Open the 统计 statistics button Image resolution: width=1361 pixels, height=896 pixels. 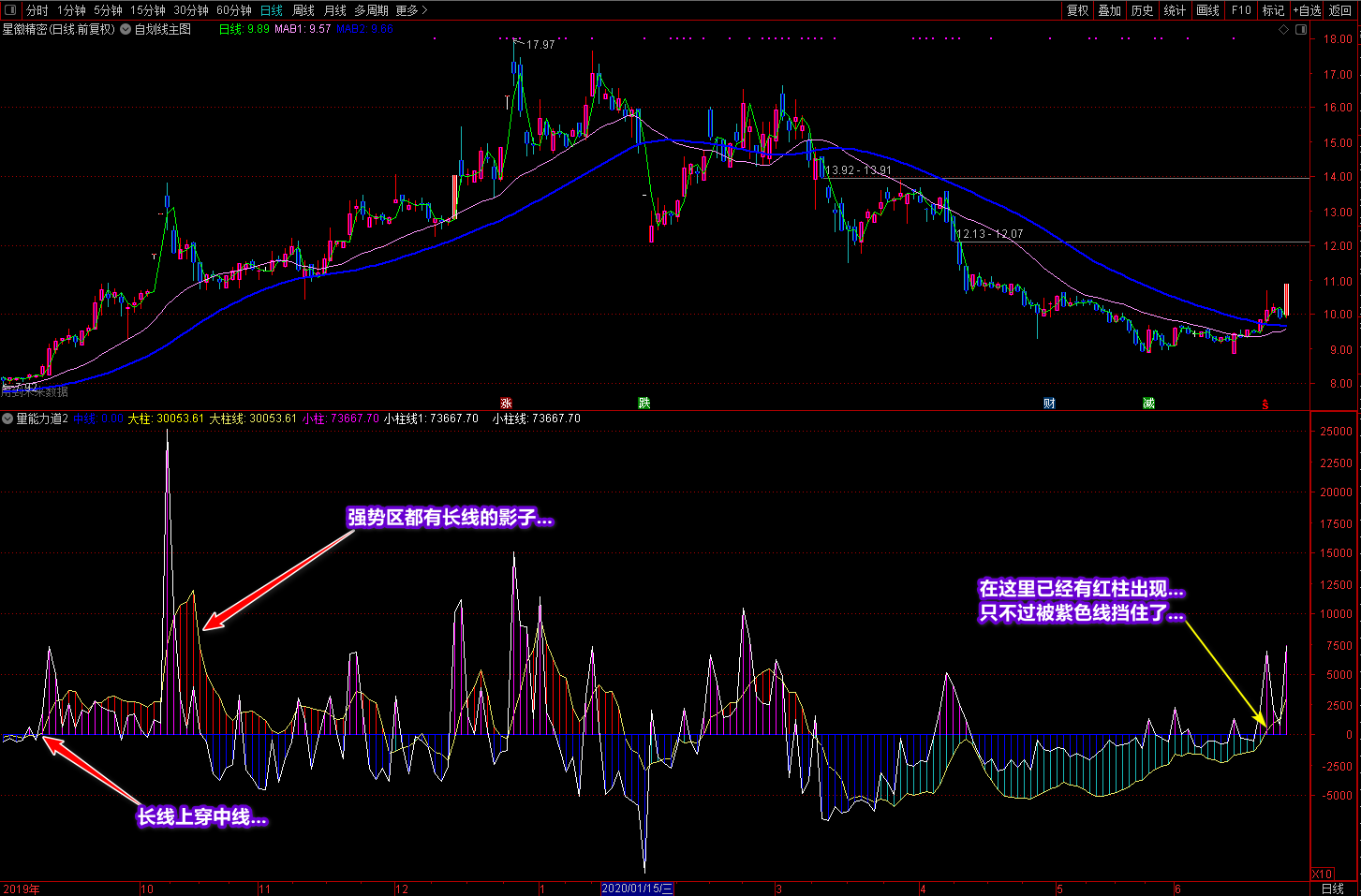1175,10
